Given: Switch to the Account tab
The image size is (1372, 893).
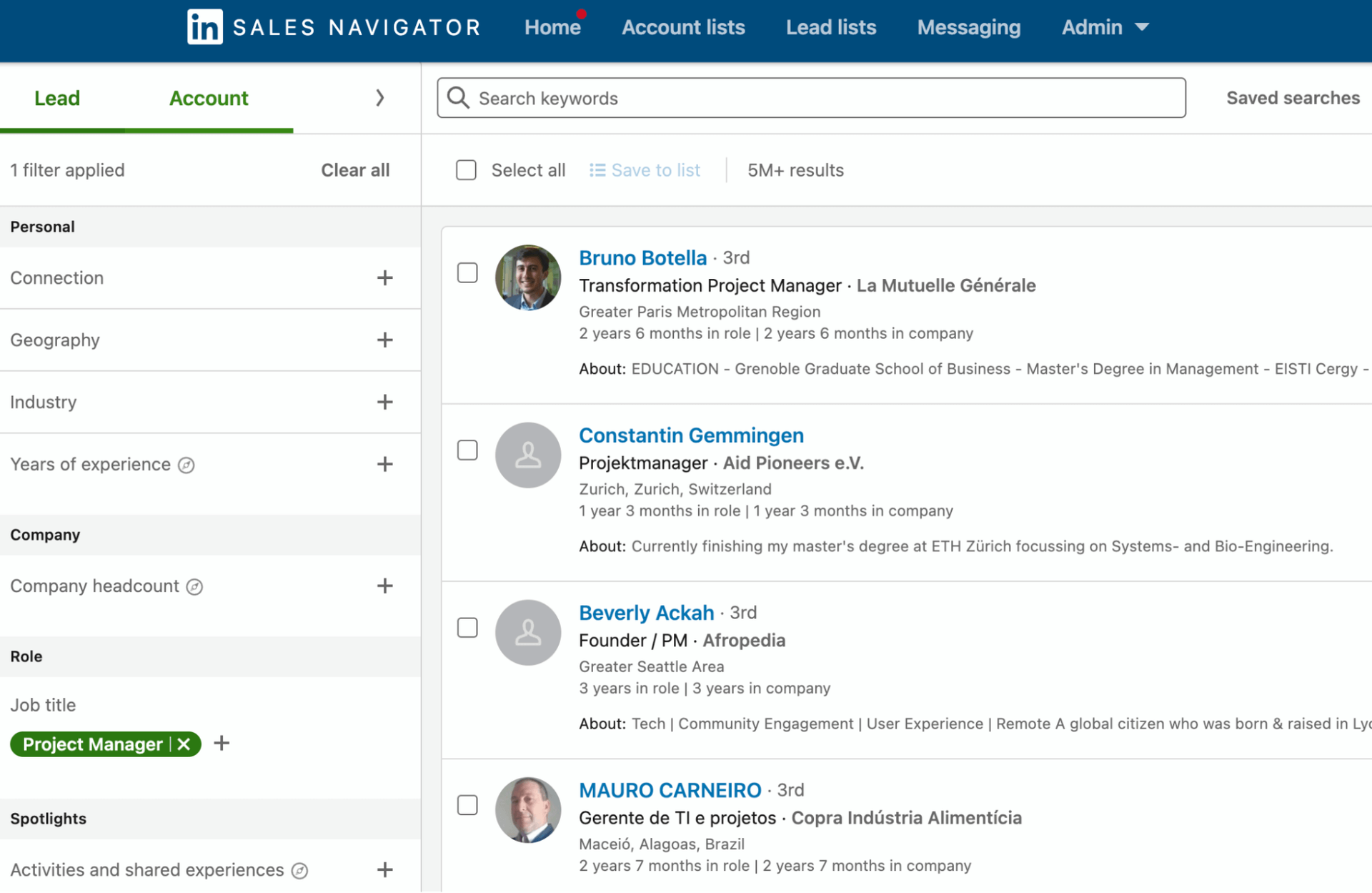Looking at the screenshot, I should click(209, 98).
